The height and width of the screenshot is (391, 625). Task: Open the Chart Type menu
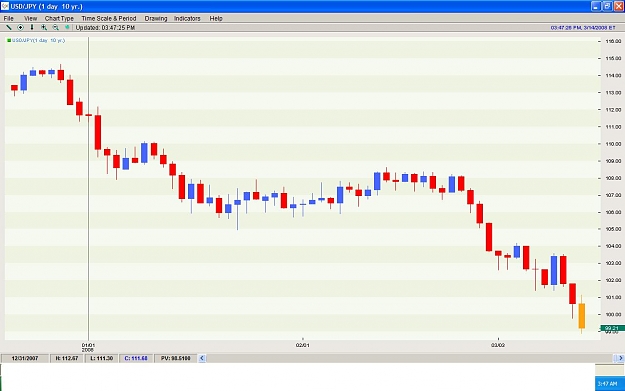pyautogui.click(x=59, y=18)
